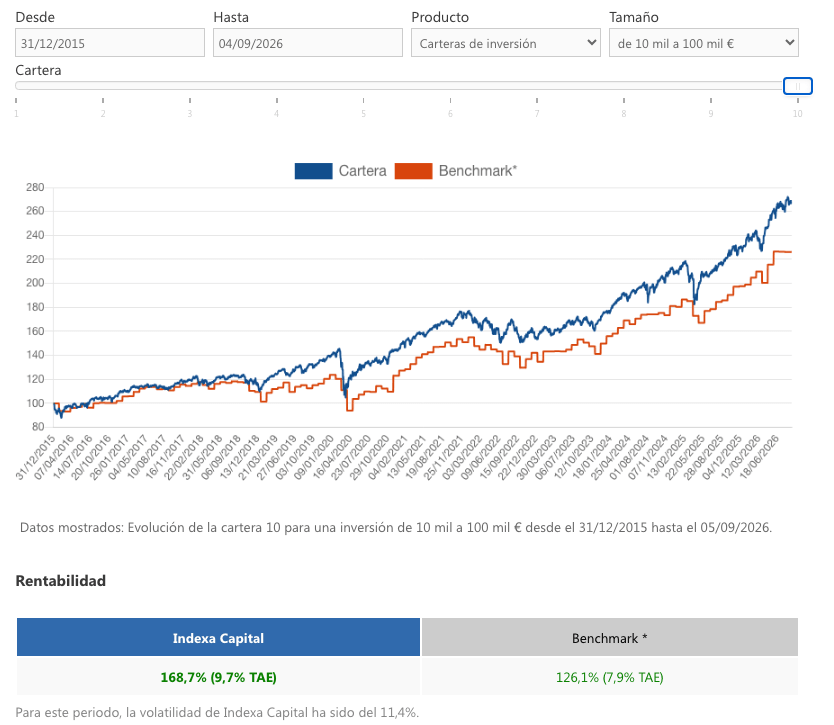Click the Benchmark * table header

pos(610,637)
